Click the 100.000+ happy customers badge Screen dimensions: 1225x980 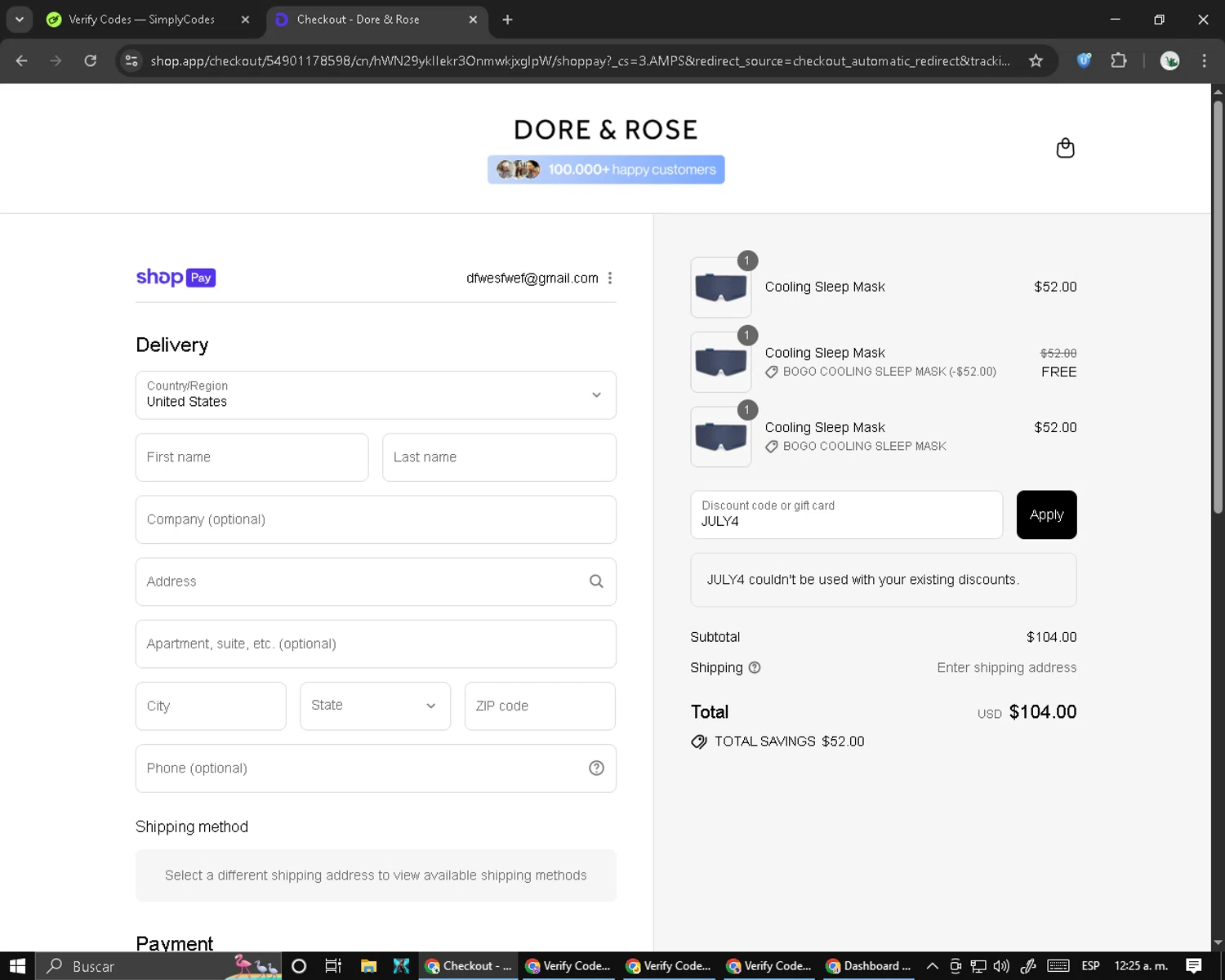(606, 170)
